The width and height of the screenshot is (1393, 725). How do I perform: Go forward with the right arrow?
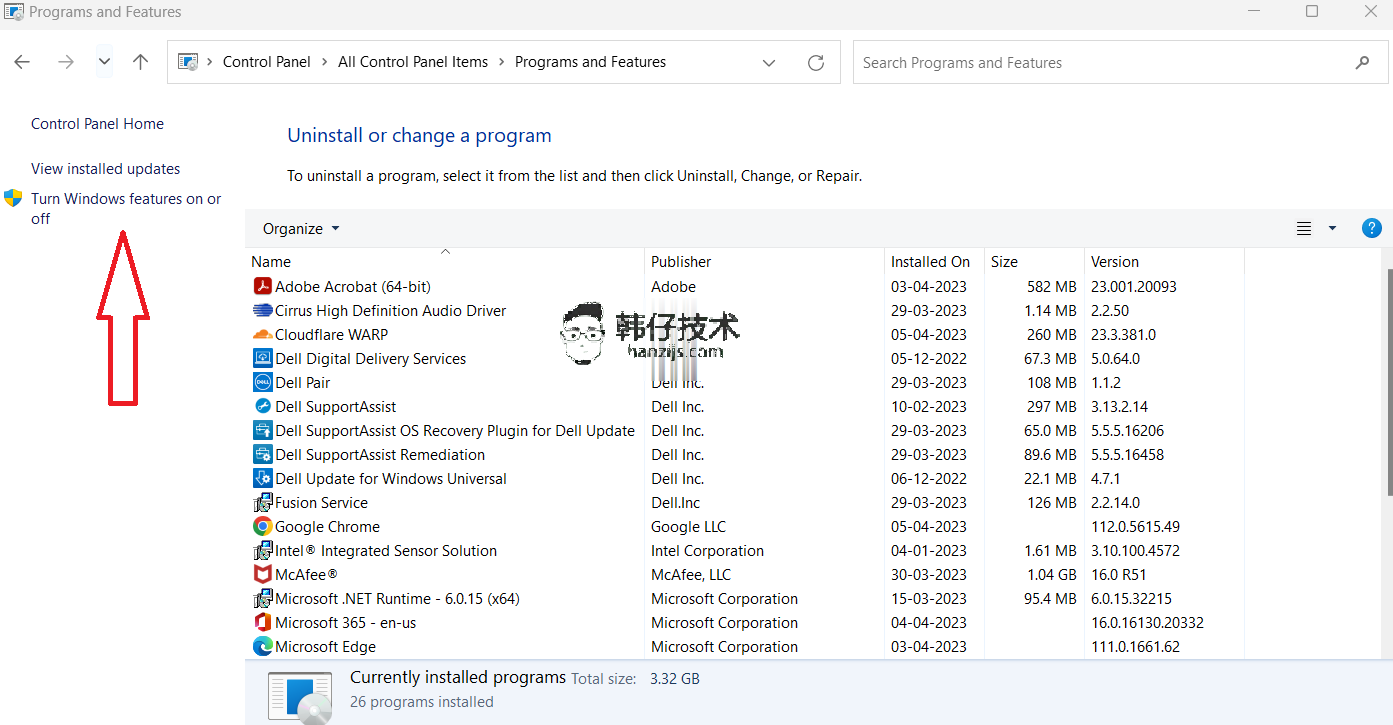66,62
